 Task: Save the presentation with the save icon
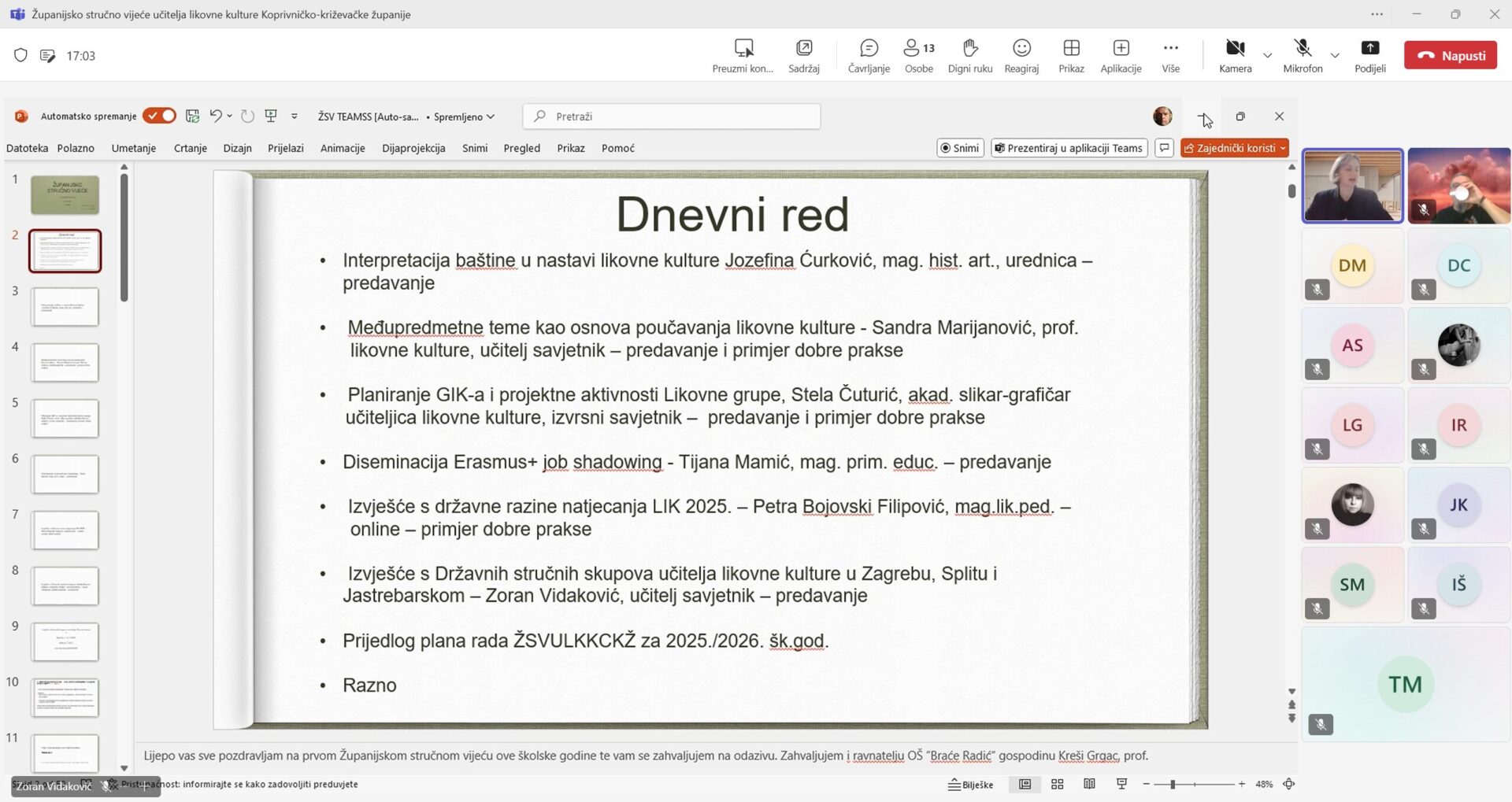(x=192, y=116)
